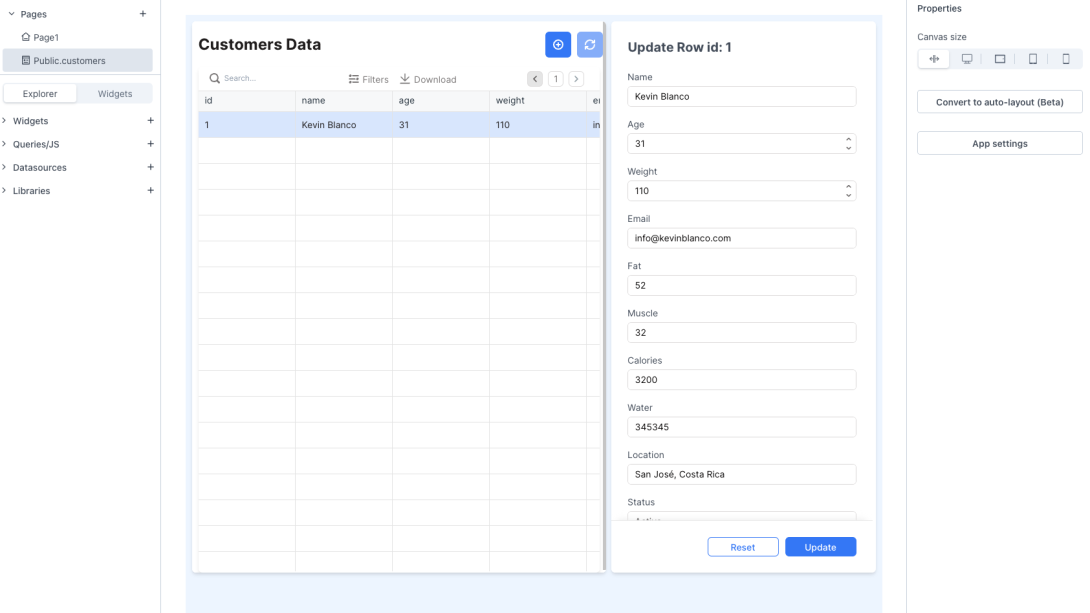Select the desktop canvas size icon
Viewport: 1090px width, 613px height.
(x=966, y=58)
